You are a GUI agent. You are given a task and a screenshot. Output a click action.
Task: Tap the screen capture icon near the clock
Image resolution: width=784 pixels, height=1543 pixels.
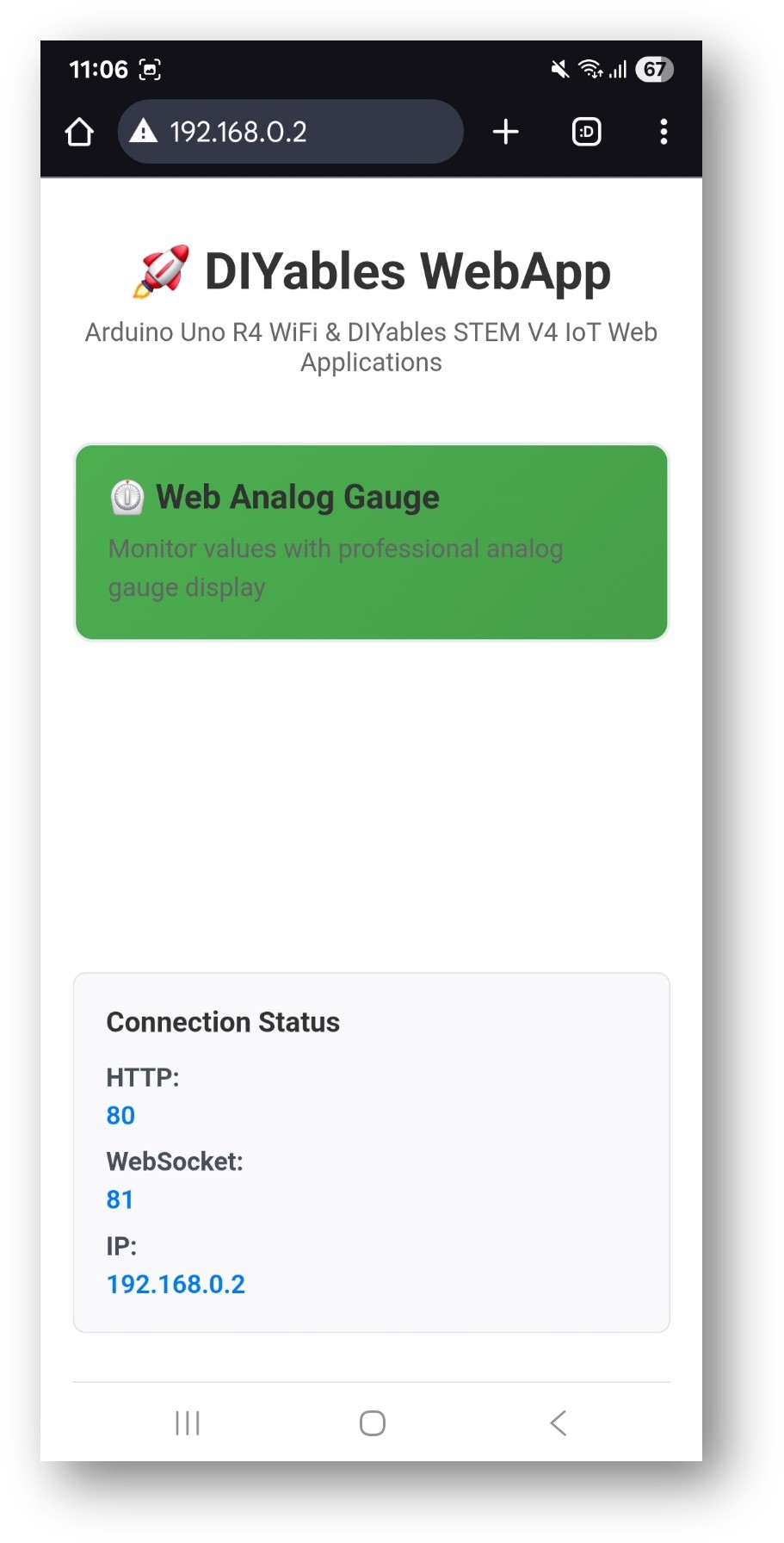[x=151, y=70]
